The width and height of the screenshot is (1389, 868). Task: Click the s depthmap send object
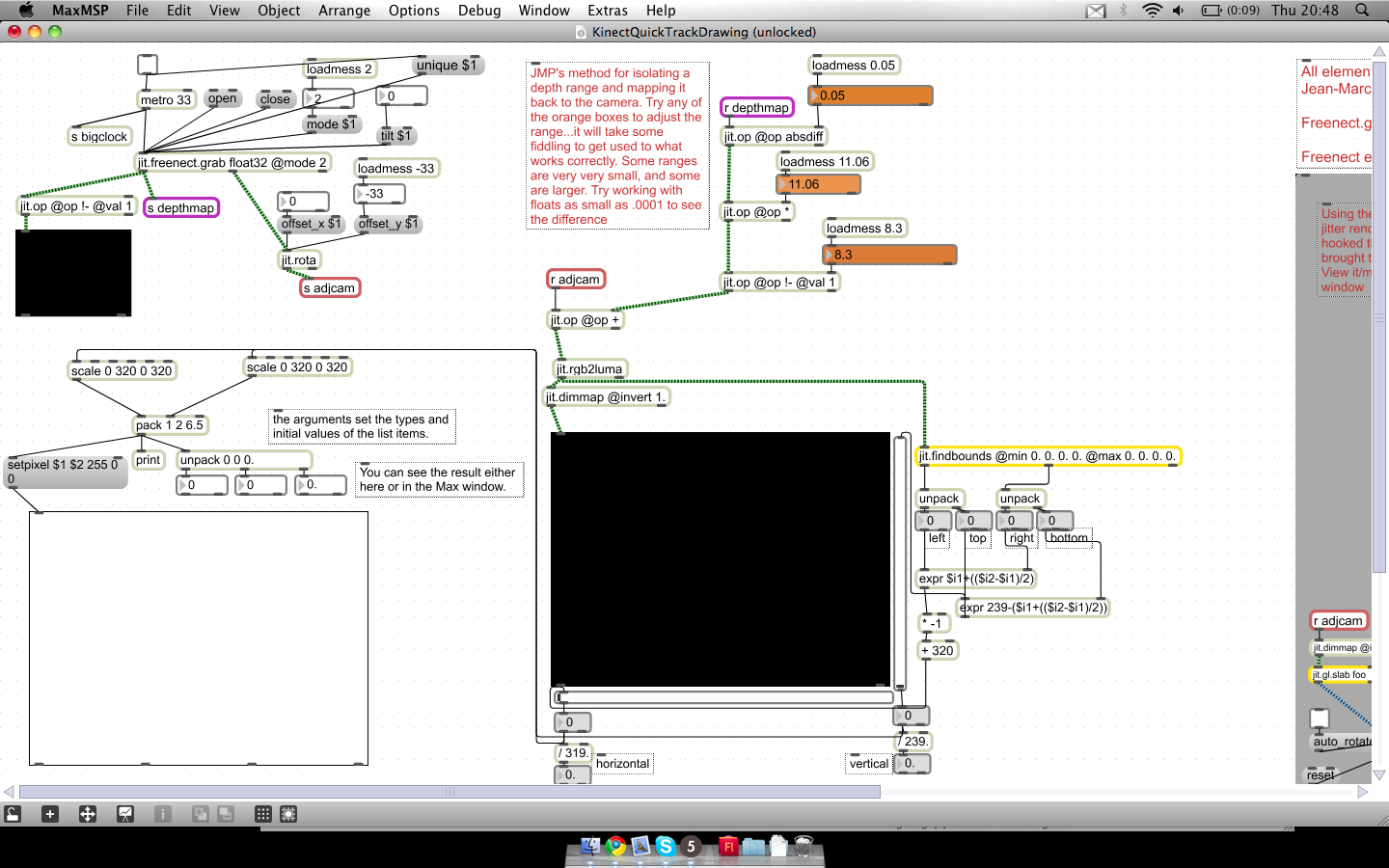(181, 207)
